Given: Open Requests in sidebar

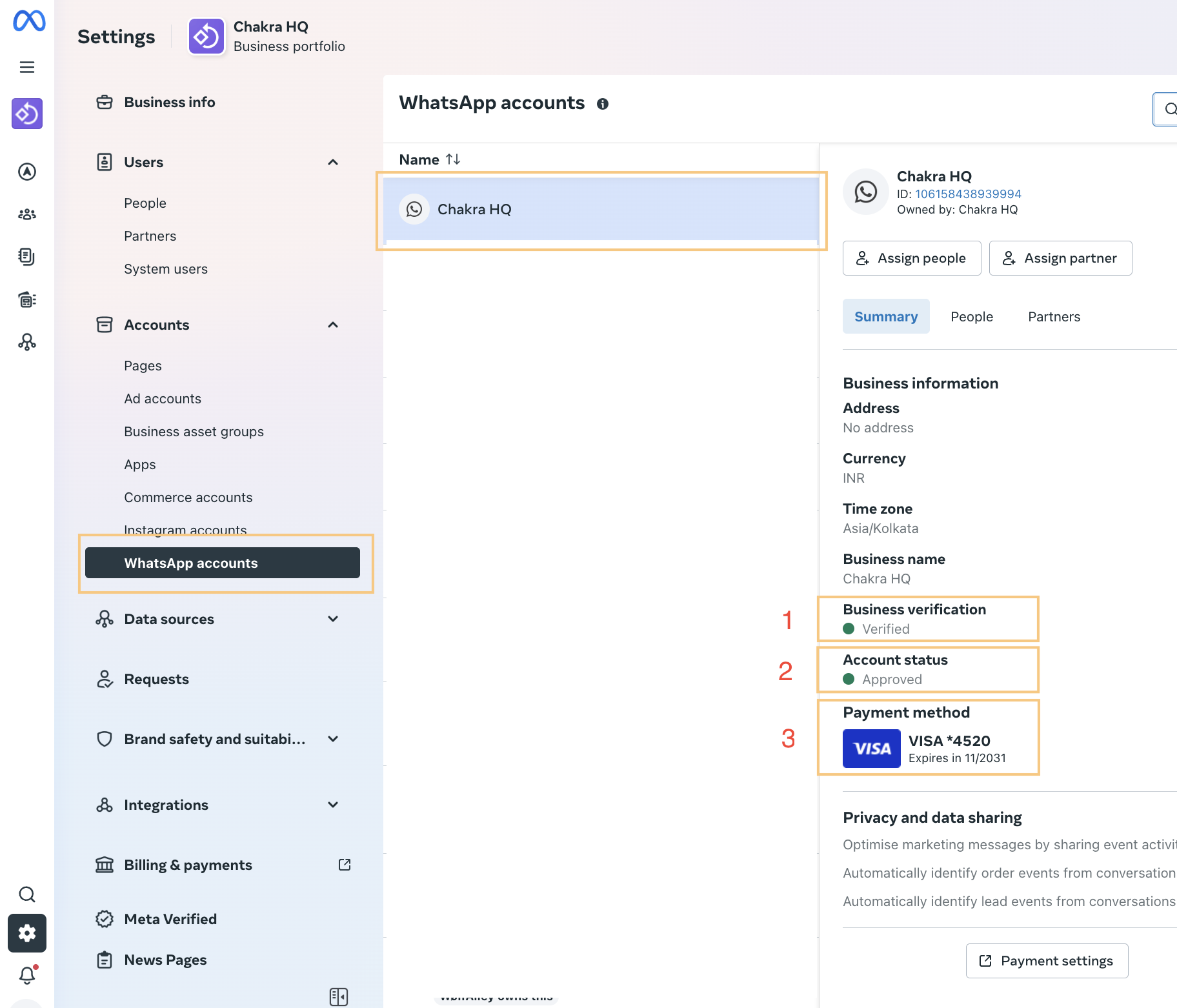Looking at the screenshot, I should [156, 679].
